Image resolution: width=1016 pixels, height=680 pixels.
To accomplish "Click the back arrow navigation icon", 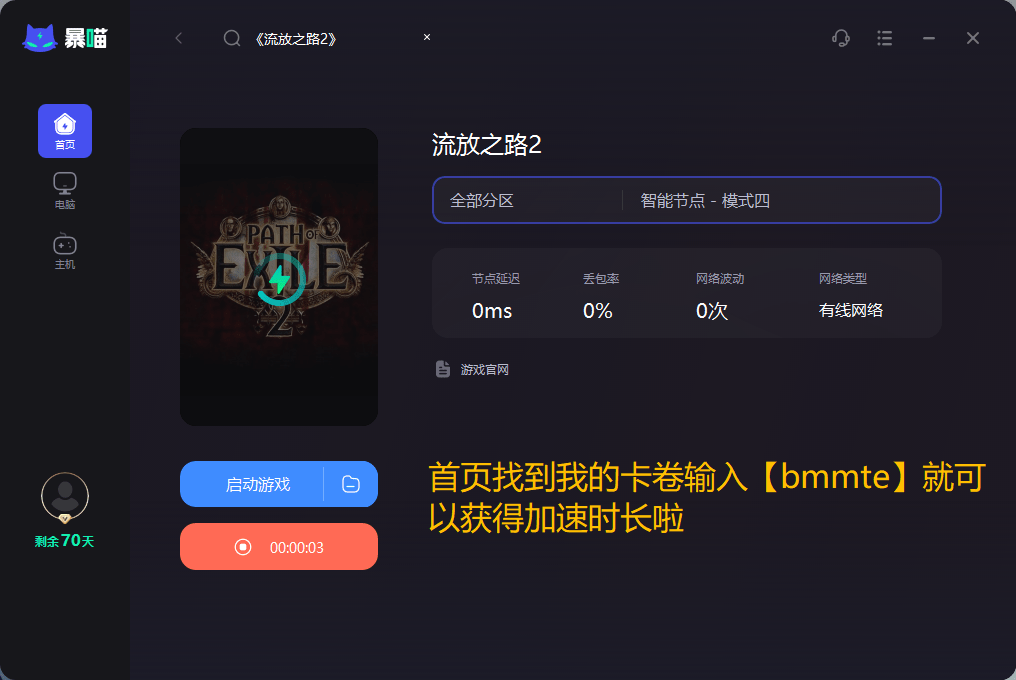I will (179, 38).
